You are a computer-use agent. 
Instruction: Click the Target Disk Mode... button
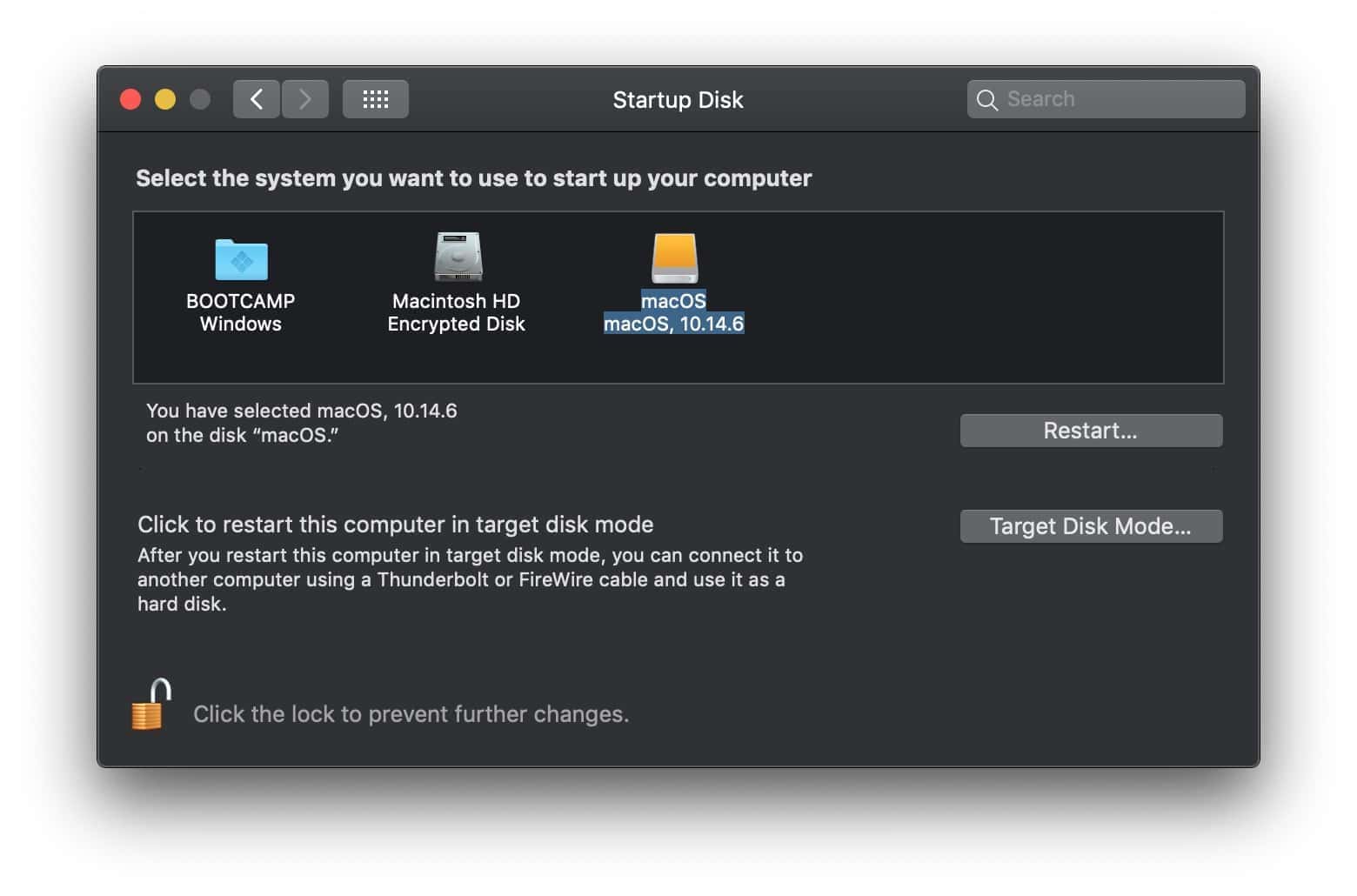1091,526
